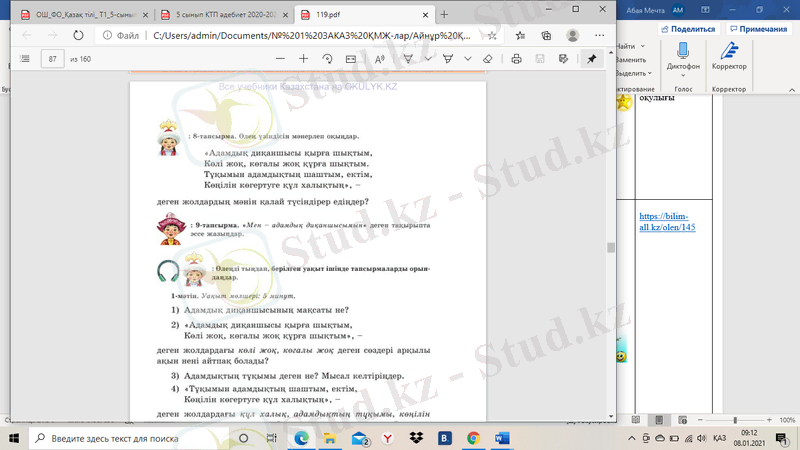800x450 pixels.
Task: Toggle the pin toolbar button
Action: click(x=592, y=59)
